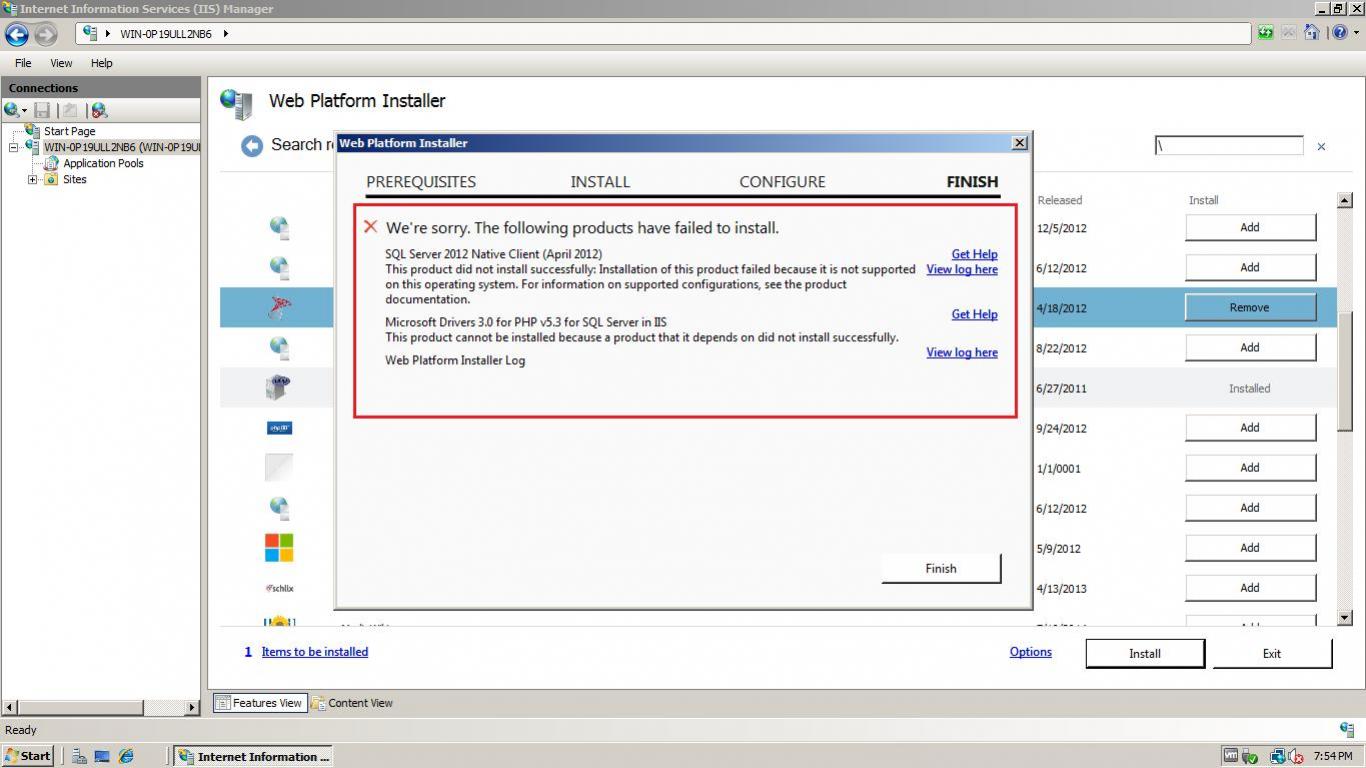Click the Install column header
The width and height of the screenshot is (1366, 768).
pos(1203,200)
